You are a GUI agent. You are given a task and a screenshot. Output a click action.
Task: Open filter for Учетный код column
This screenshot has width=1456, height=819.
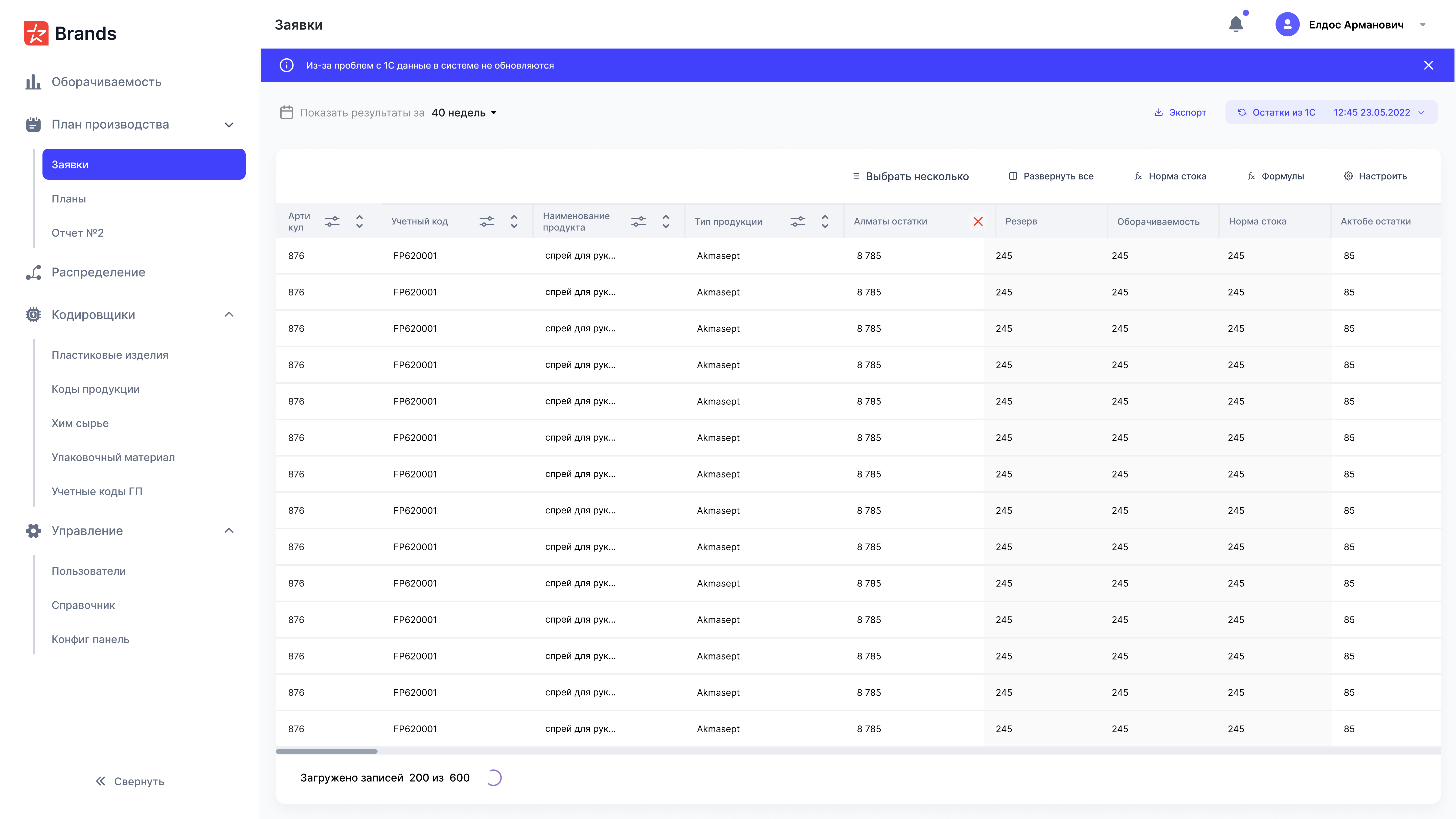pos(487,222)
